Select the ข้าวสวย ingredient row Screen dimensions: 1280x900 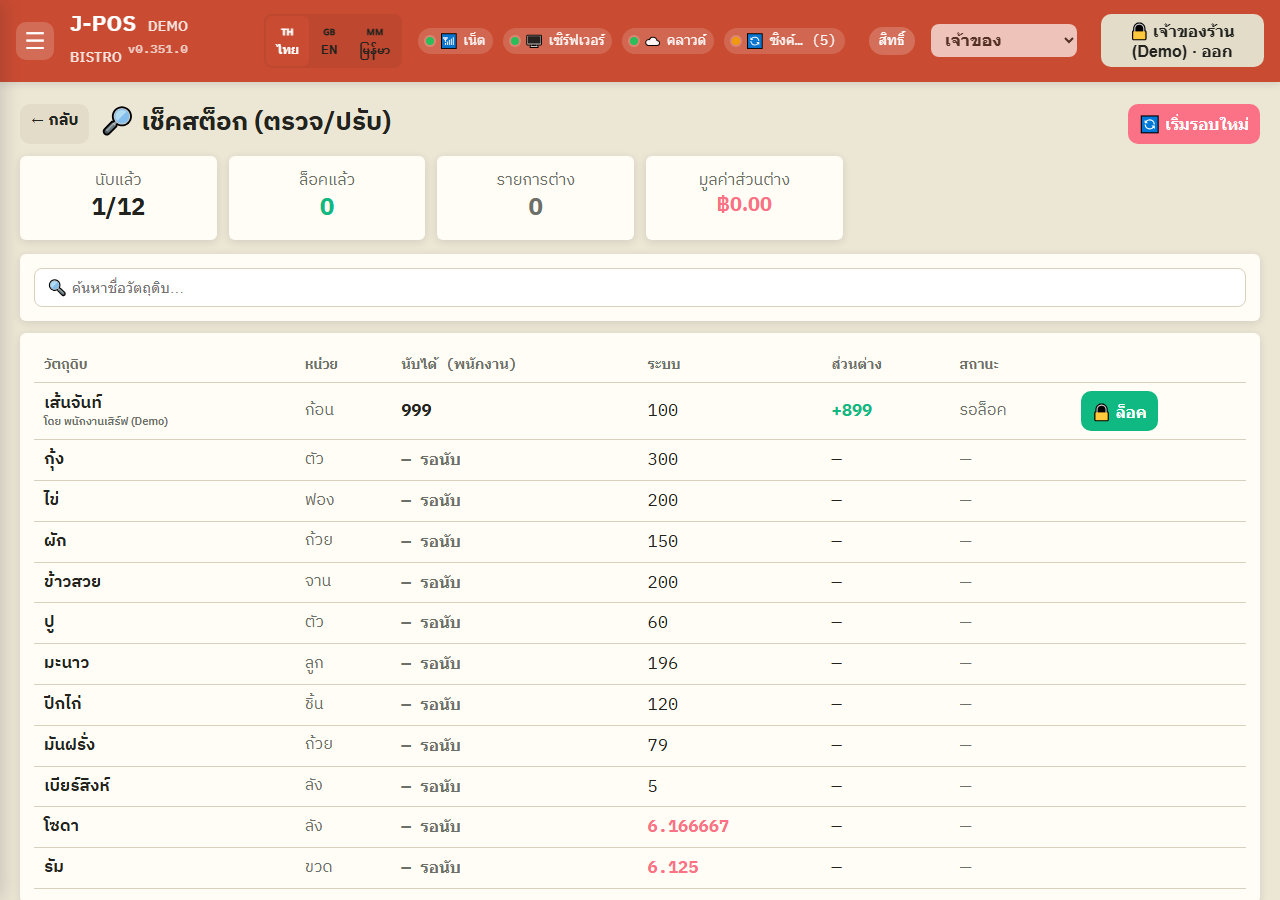[x=640, y=582]
